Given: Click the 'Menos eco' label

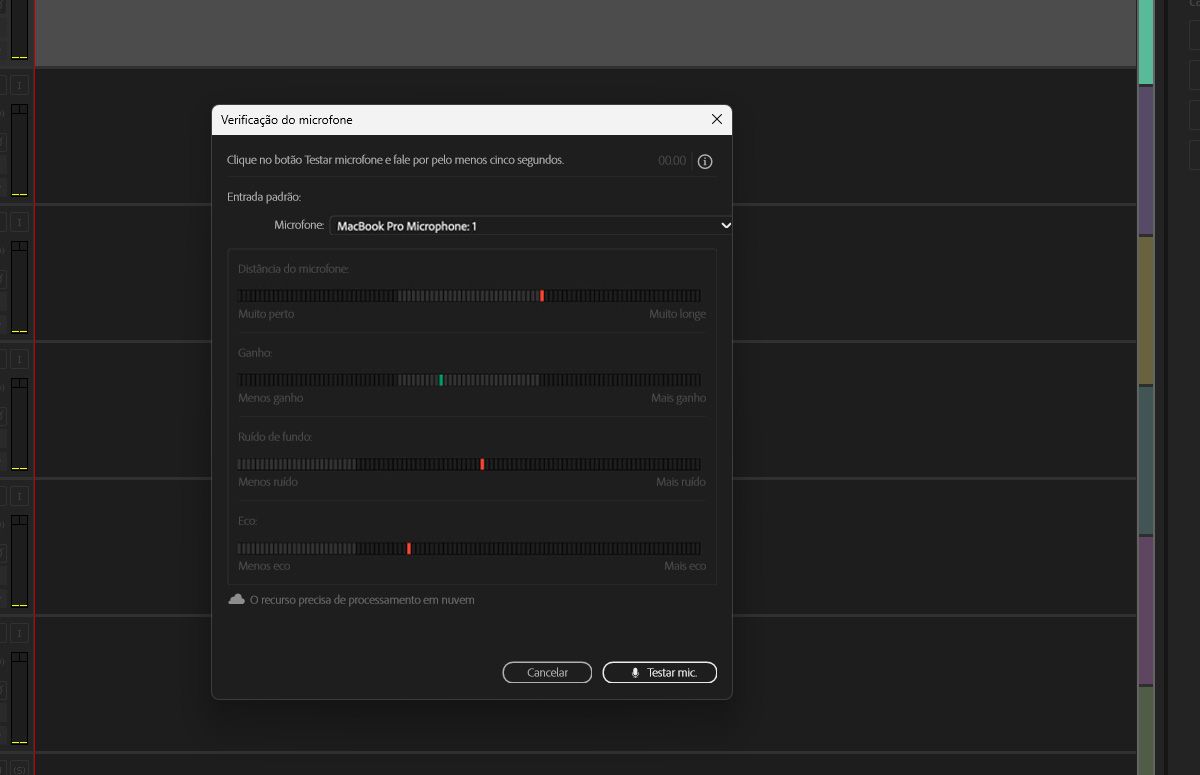Looking at the screenshot, I should point(264,566).
